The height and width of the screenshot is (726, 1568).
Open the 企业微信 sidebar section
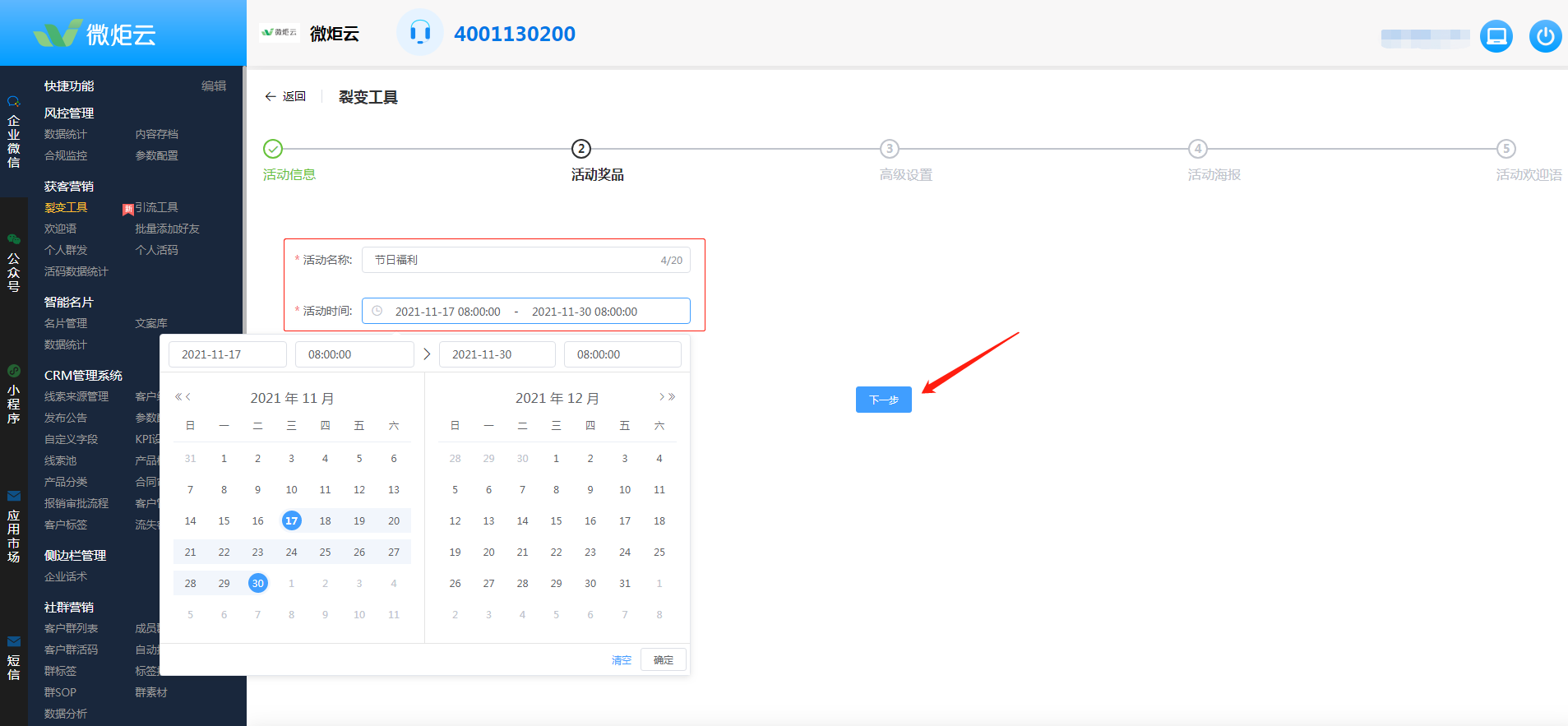coord(14,133)
